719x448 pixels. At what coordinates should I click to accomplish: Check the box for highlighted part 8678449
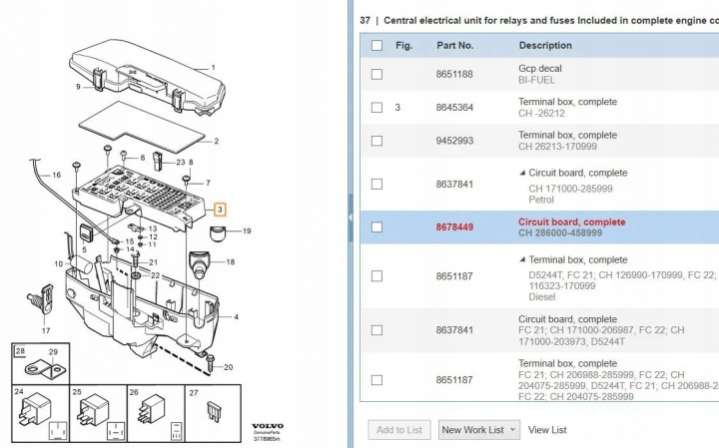point(377,227)
